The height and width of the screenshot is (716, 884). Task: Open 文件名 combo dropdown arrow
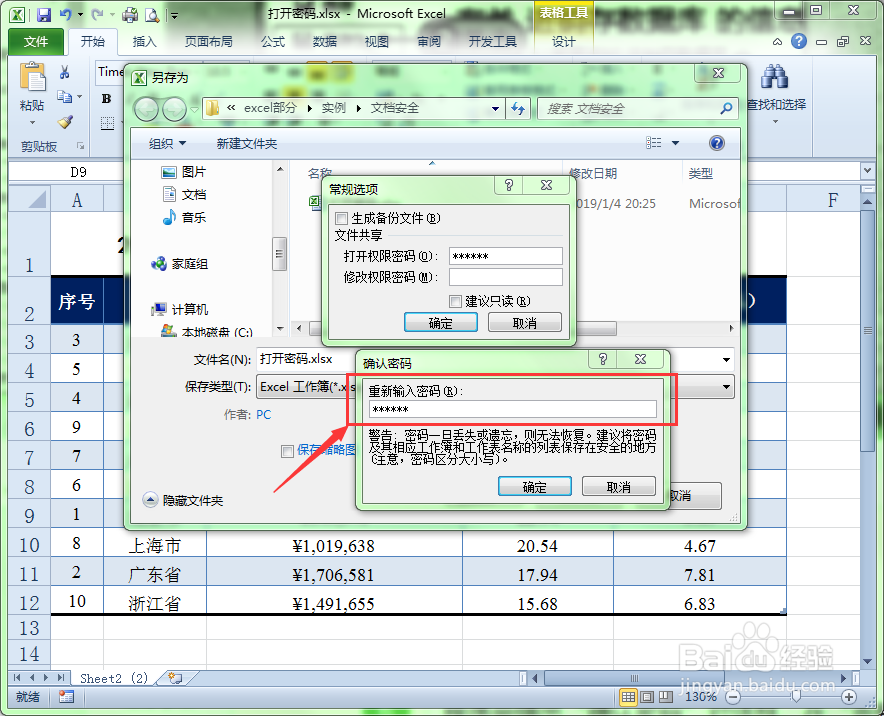(x=726, y=360)
